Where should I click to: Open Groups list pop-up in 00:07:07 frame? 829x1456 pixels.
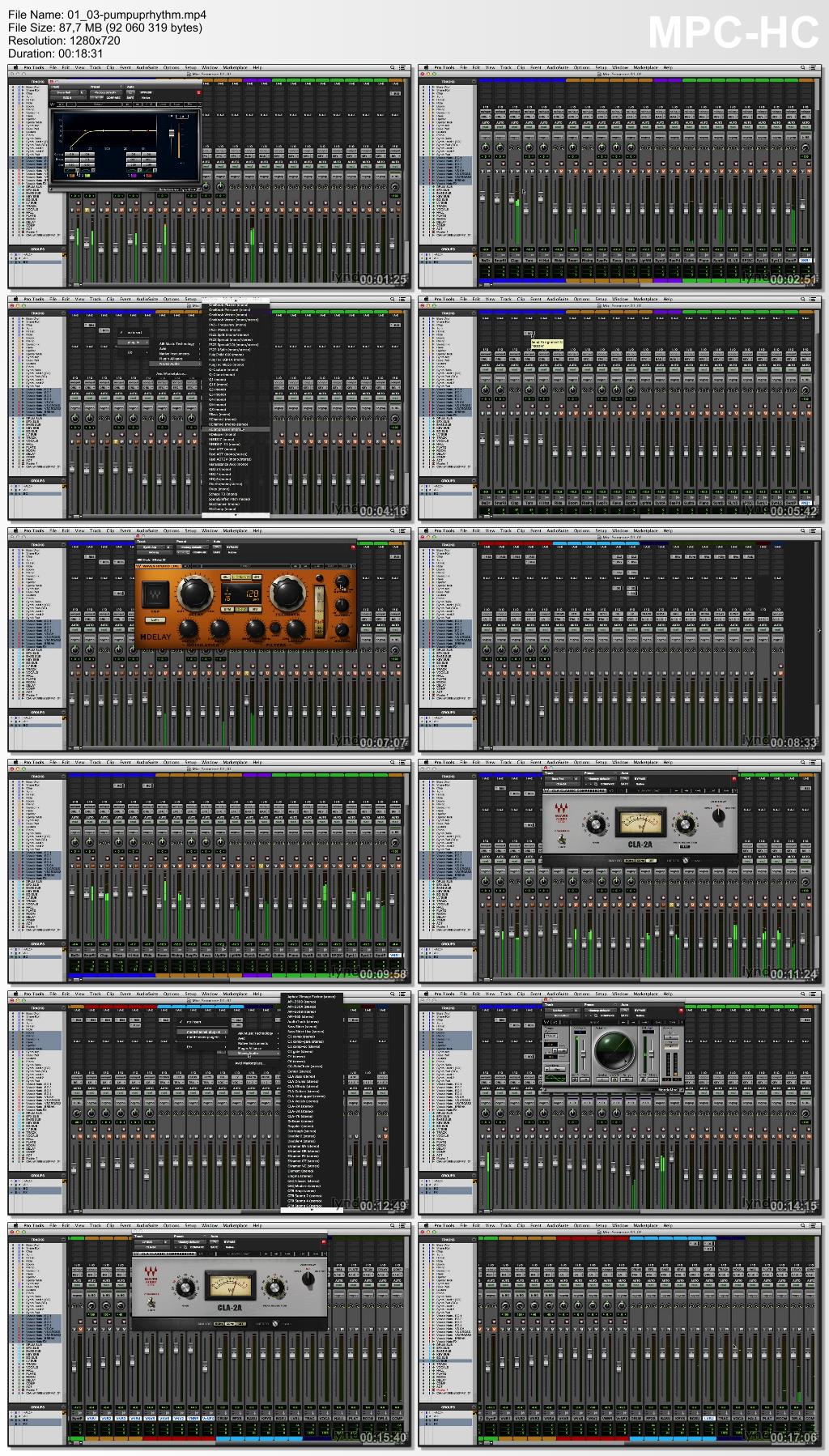click(63, 713)
